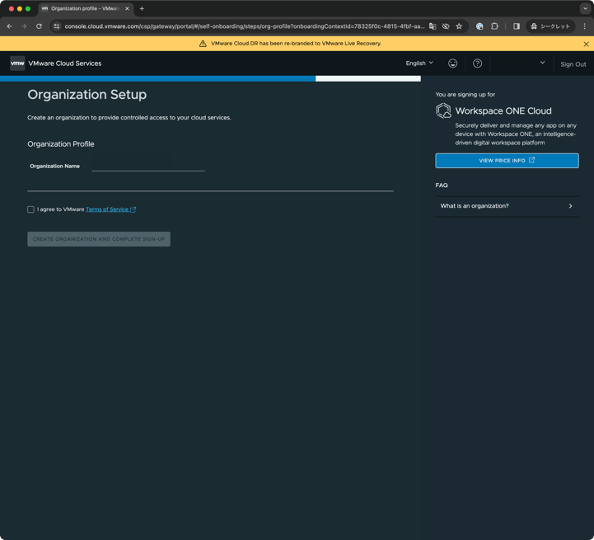594x540 pixels.
Task: Open the English language dropdown
Action: 419,63
